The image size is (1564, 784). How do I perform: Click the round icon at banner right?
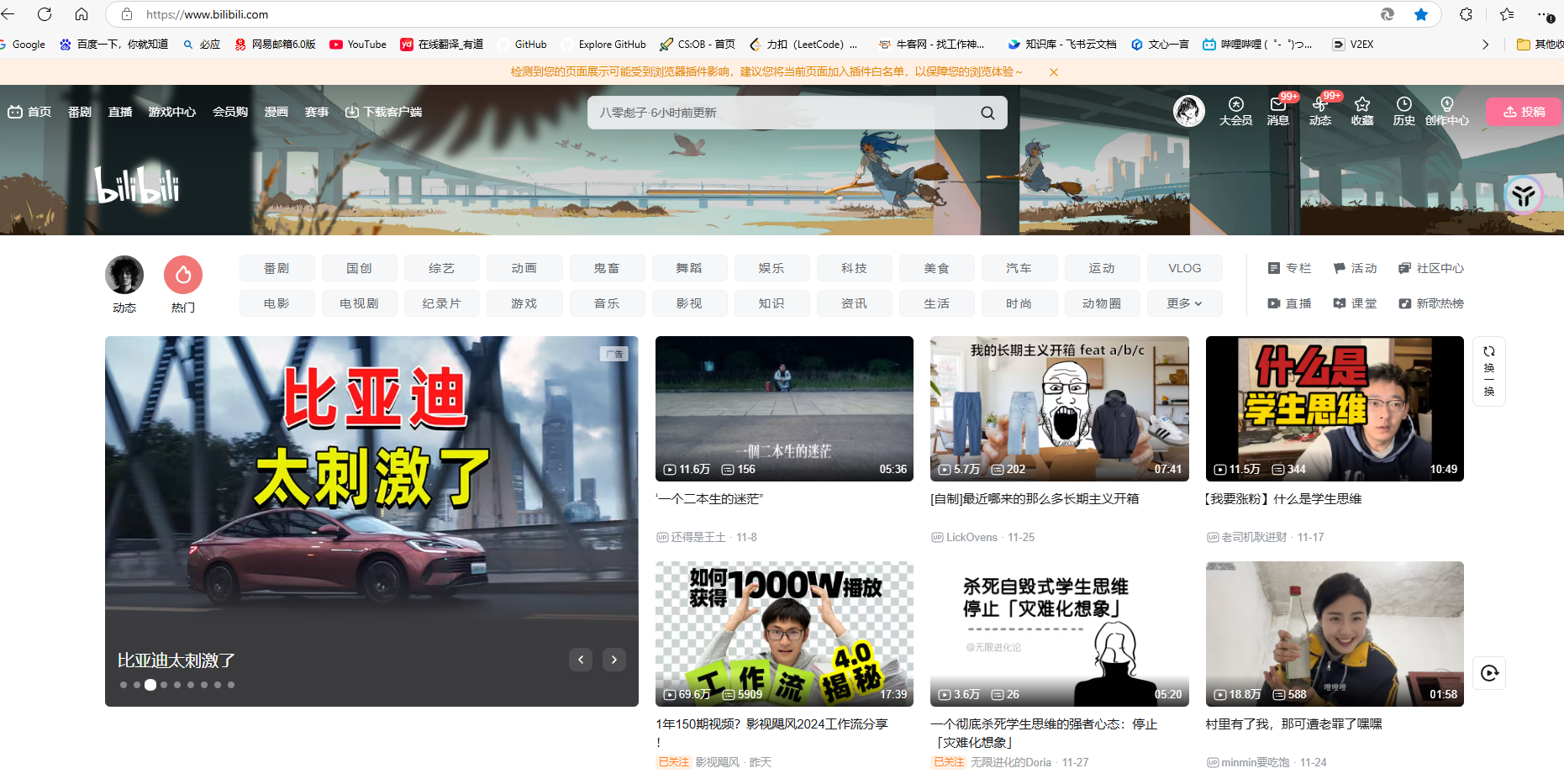(x=1524, y=196)
